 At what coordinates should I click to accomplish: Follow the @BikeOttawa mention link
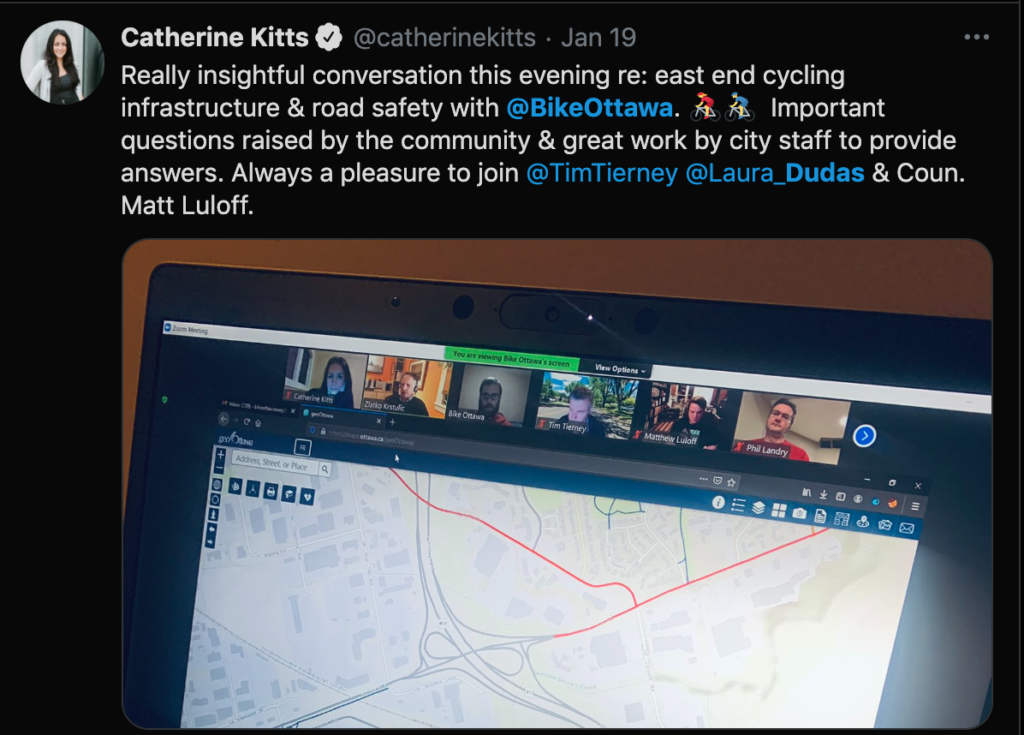[x=590, y=108]
